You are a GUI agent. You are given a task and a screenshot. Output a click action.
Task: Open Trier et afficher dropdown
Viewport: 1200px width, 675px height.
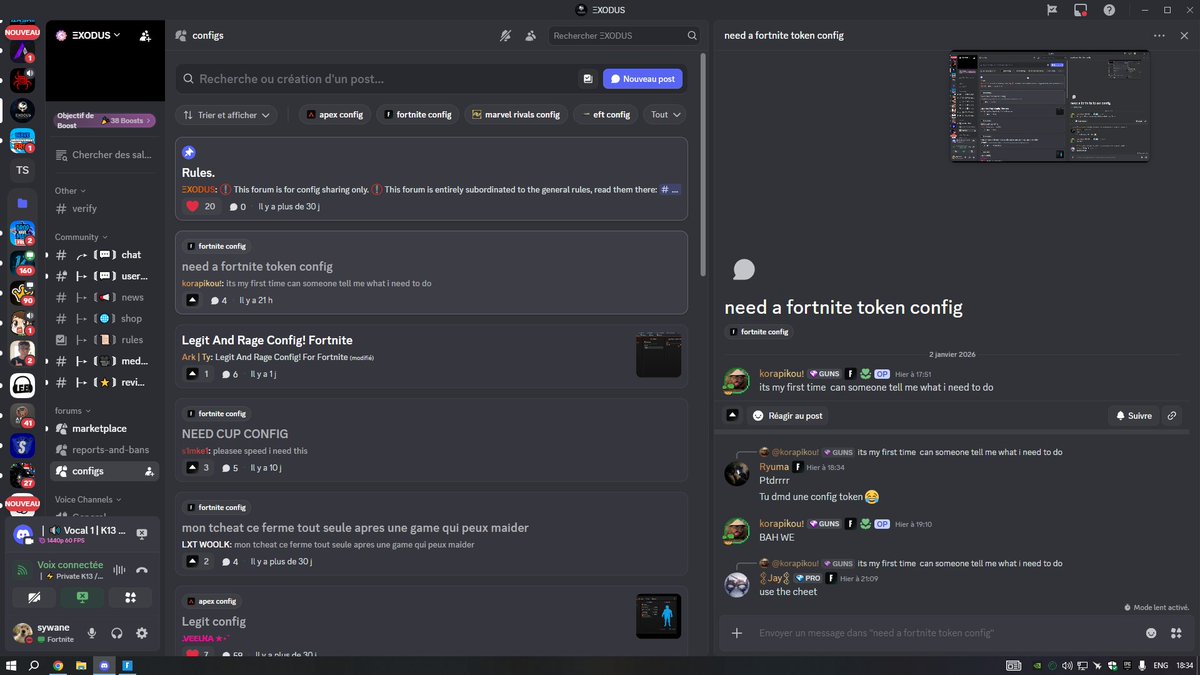[226, 115]
